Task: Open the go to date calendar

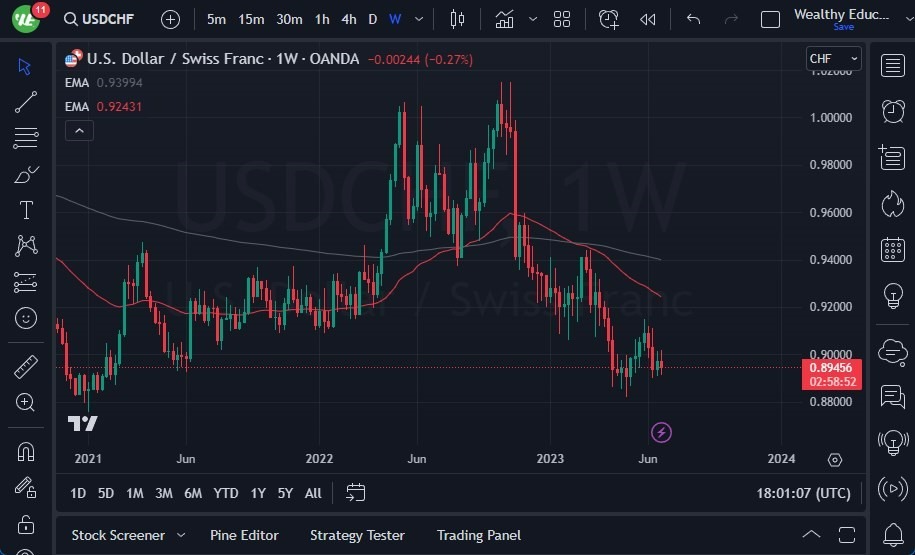Action: click(355, 493)
